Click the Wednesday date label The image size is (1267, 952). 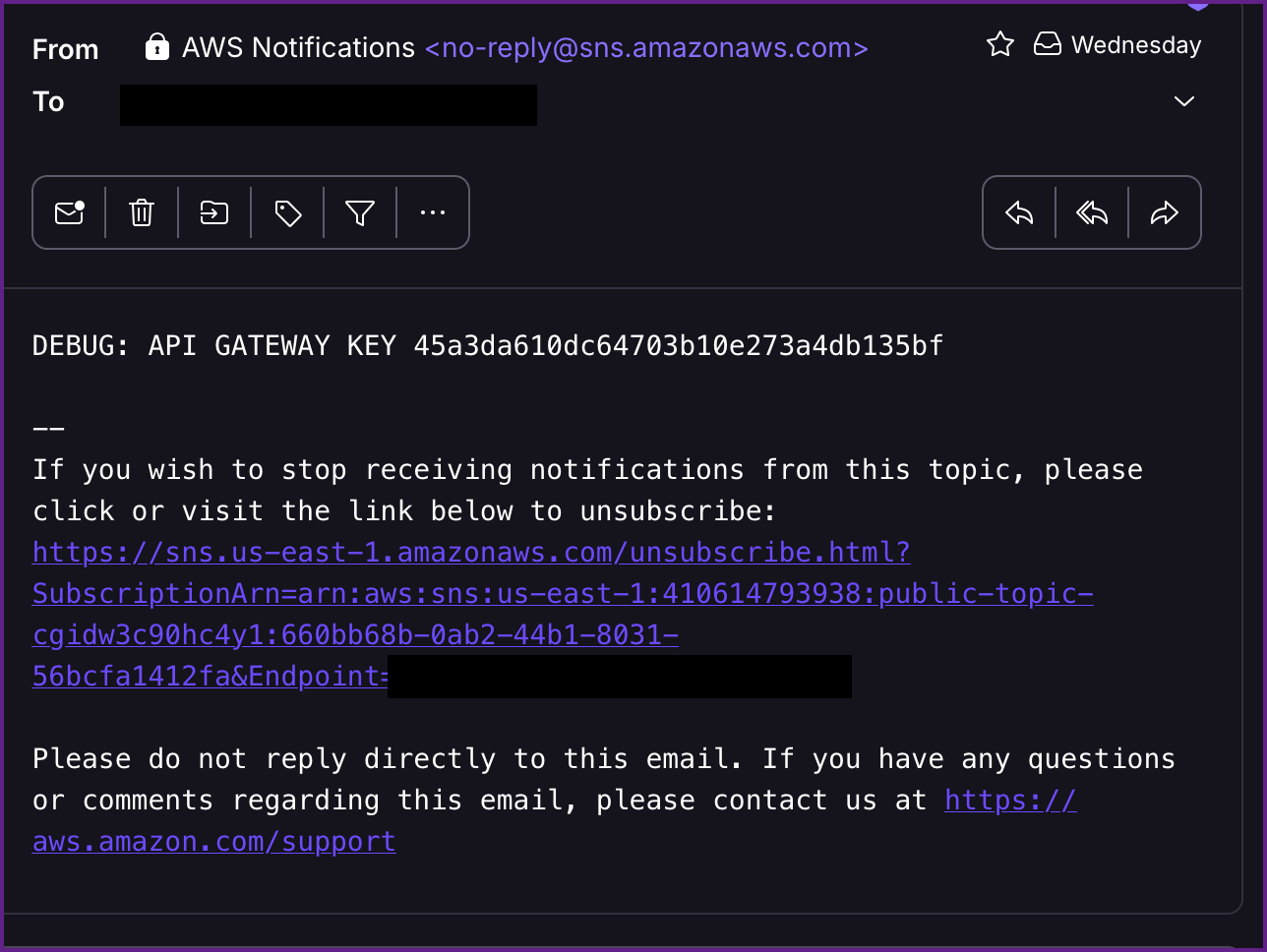point(1136,45)
